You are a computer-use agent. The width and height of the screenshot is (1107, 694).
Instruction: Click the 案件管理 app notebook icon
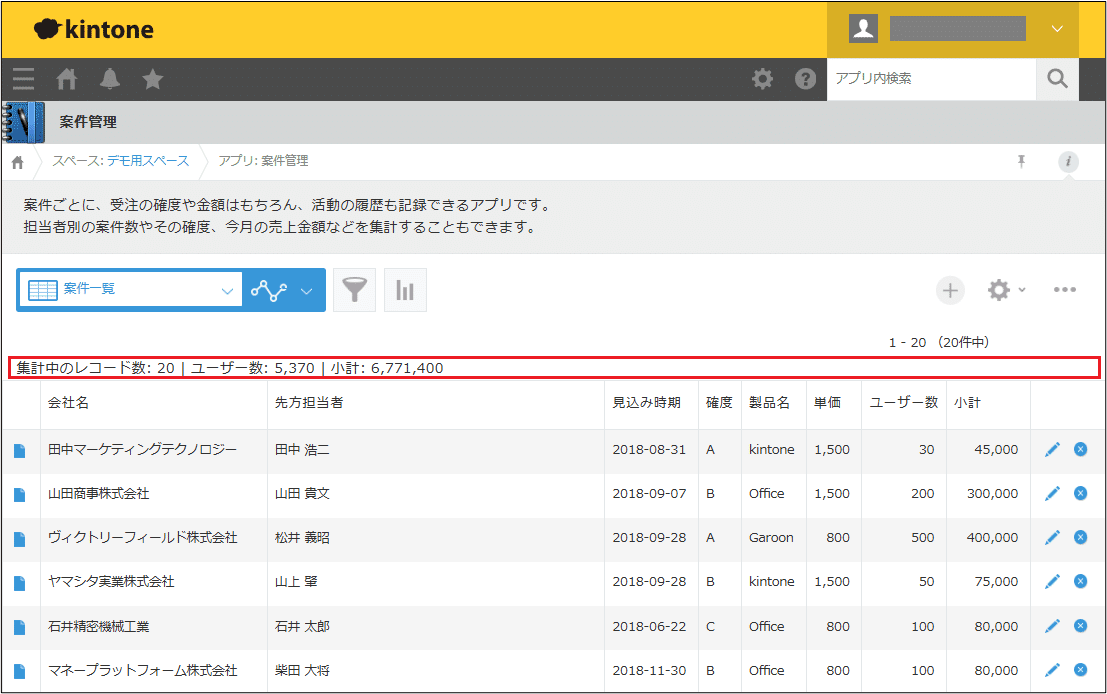point(23,122)
